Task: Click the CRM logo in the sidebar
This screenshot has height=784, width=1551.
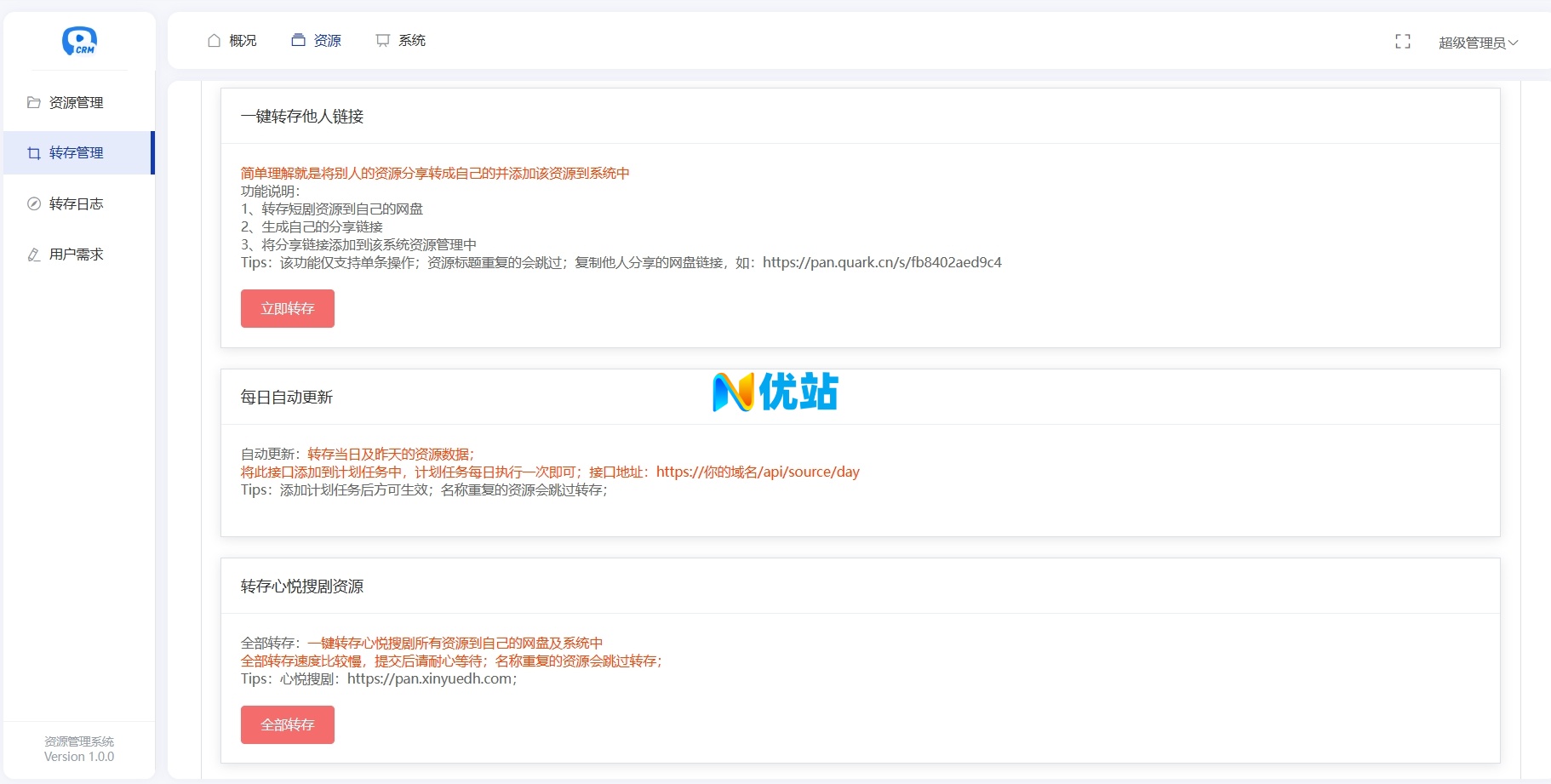Action: coord(77,40)
